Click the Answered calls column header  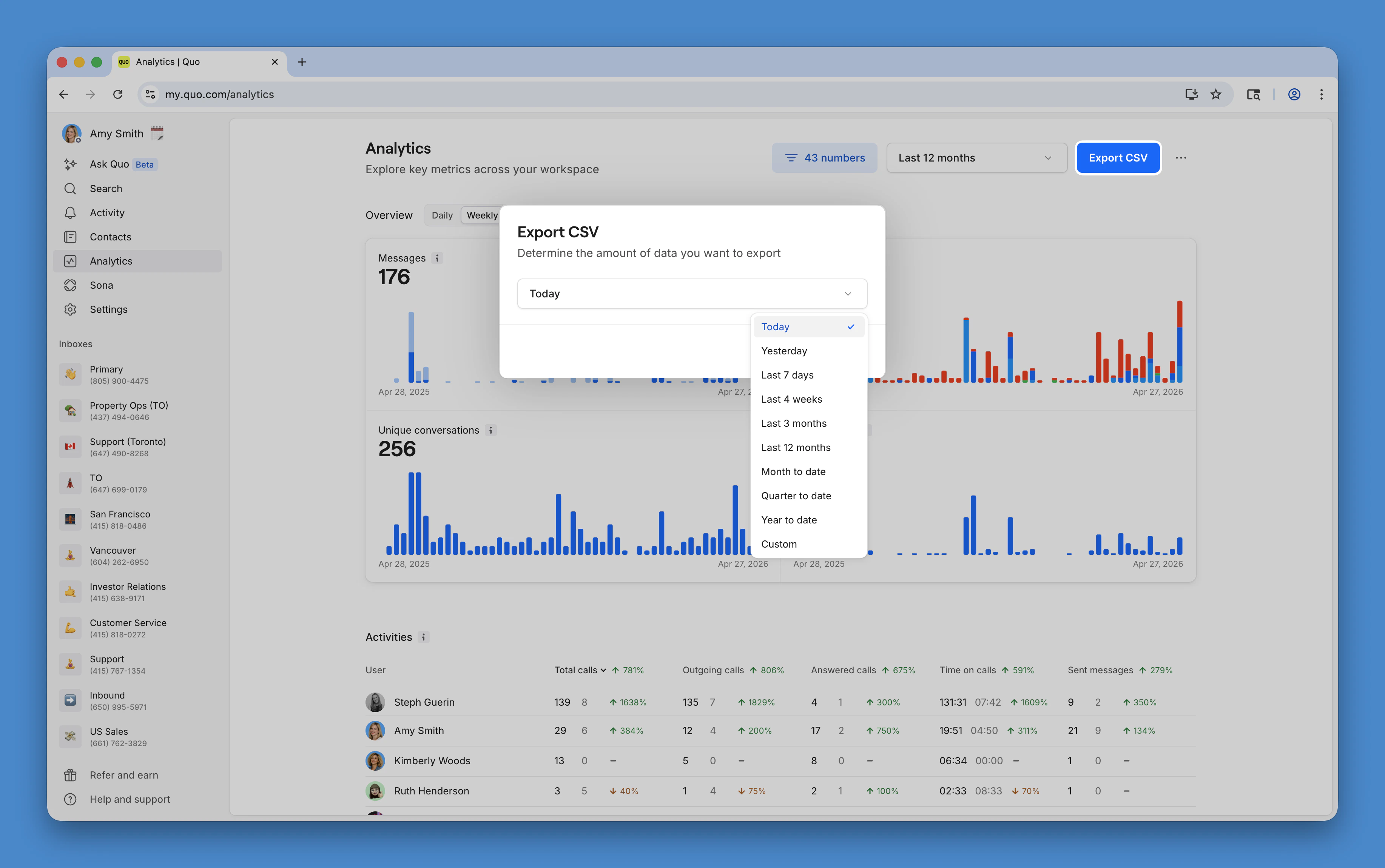point(844,671)
